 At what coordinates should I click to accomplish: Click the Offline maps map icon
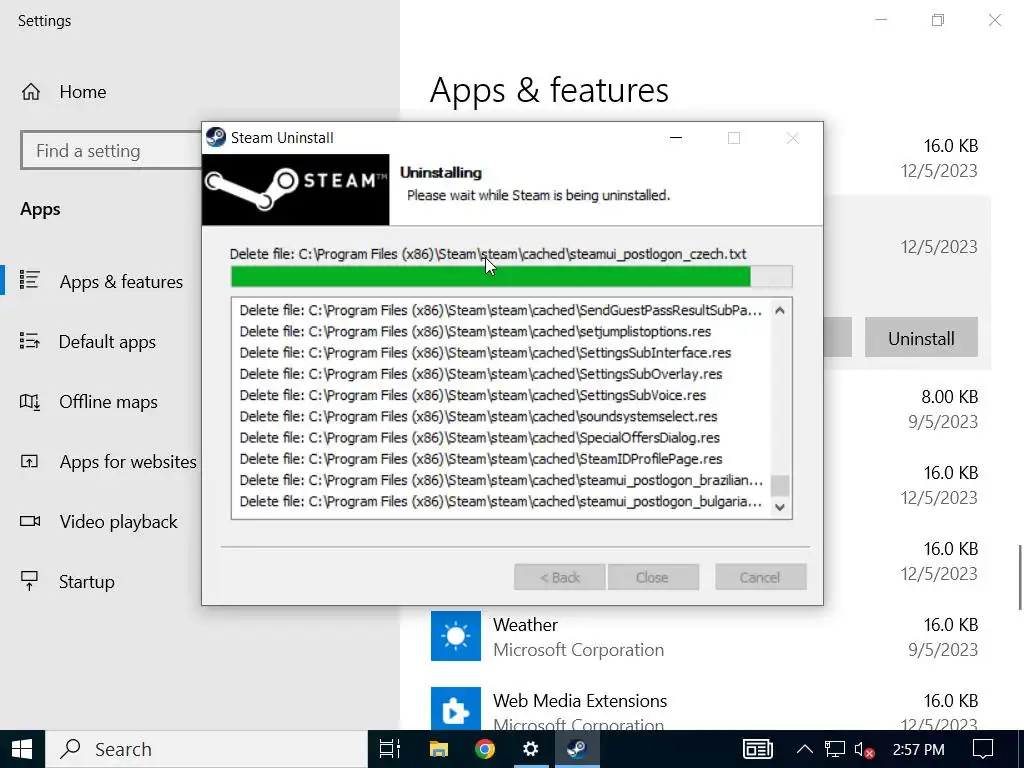coord(29,401)
